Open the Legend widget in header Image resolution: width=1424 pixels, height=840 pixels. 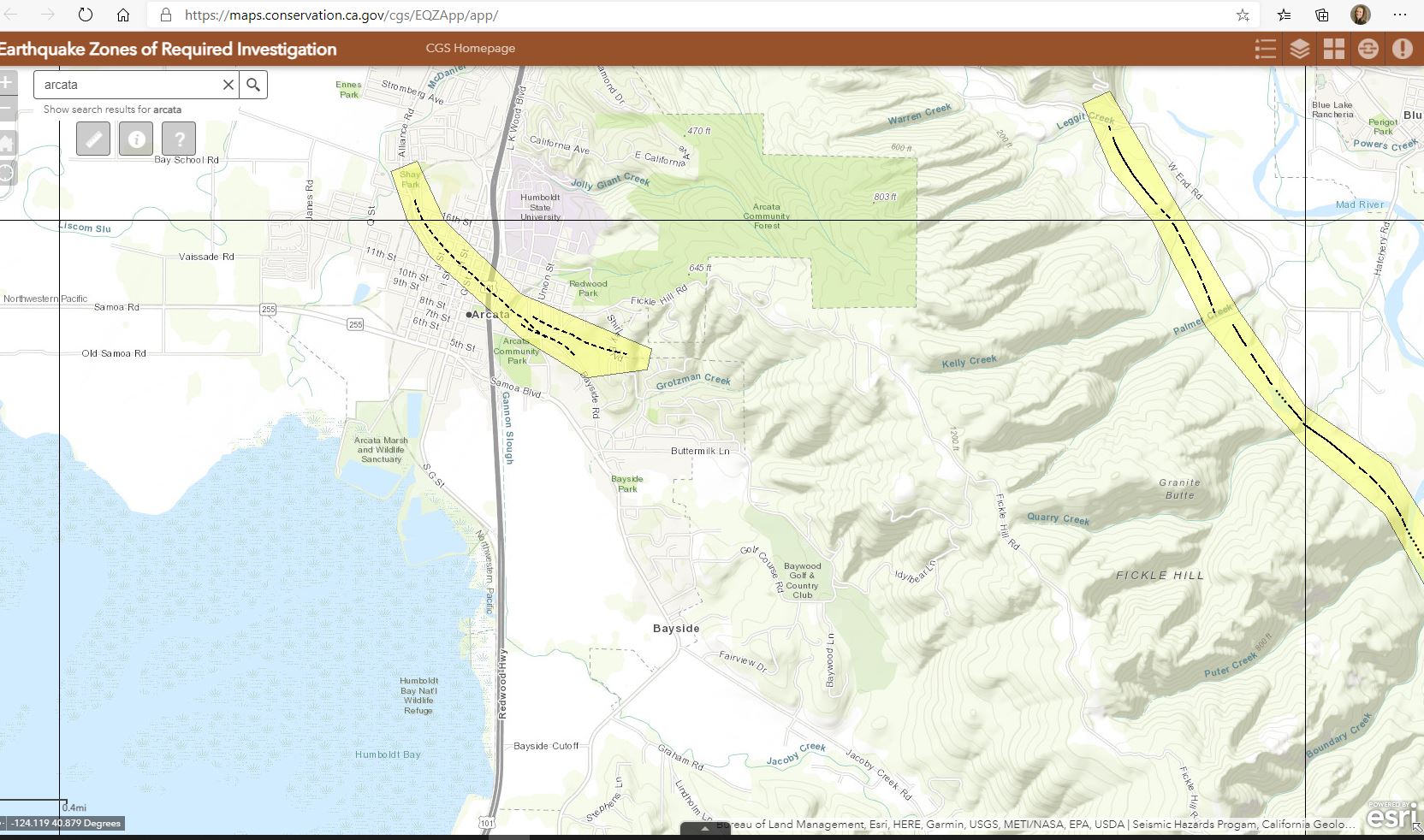[1265, 49]
